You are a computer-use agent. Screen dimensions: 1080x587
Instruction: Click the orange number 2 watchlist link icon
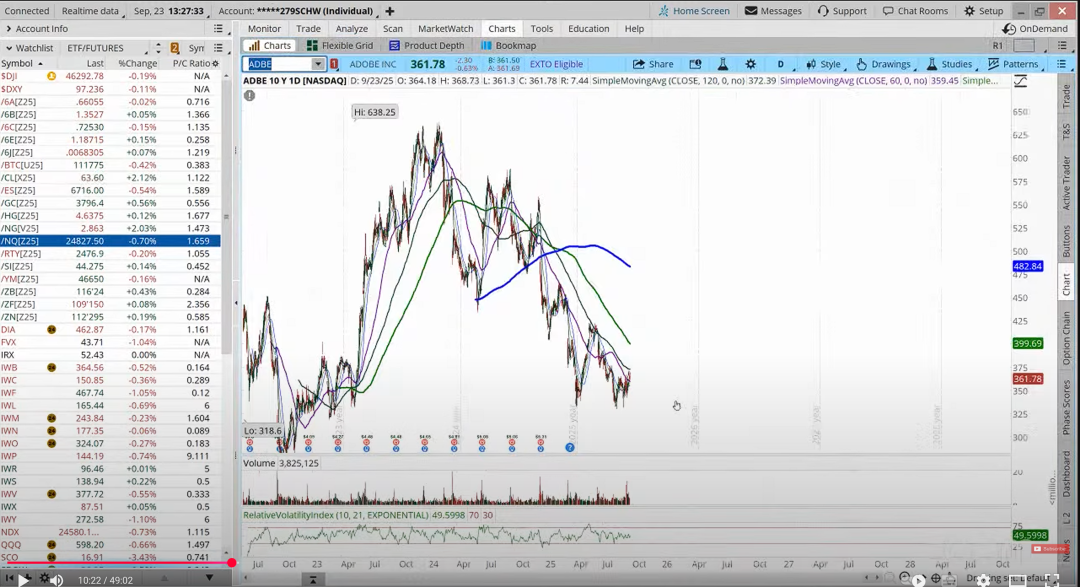click(x=175, y=48)
